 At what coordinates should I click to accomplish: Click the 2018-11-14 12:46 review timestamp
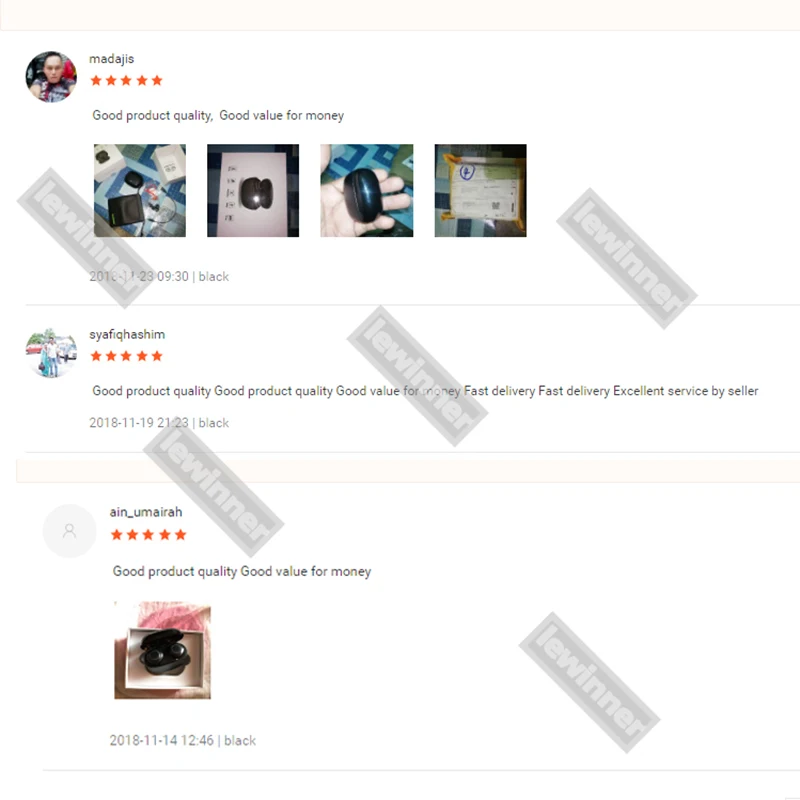tap(162, 740)
